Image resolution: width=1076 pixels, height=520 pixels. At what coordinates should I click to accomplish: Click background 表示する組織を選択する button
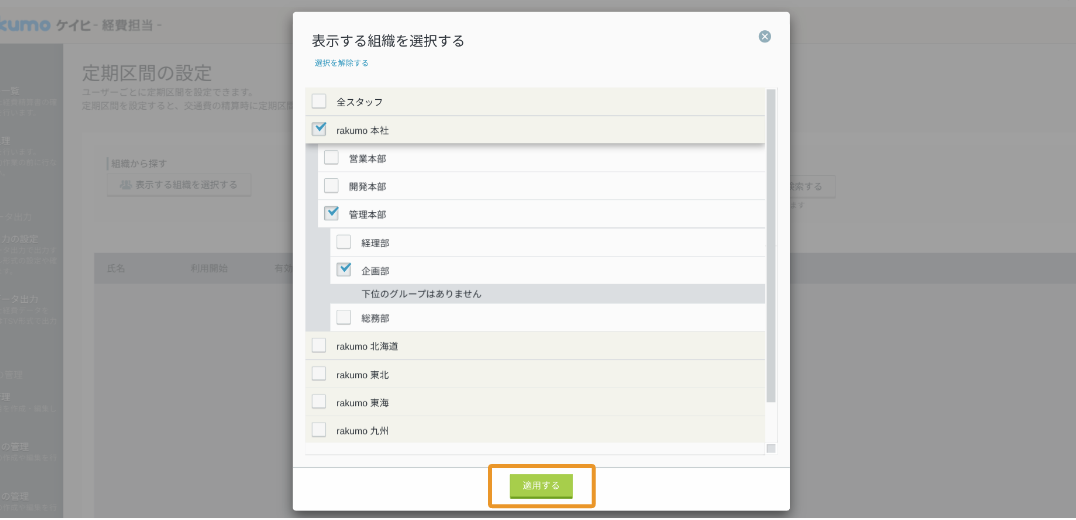179,185
